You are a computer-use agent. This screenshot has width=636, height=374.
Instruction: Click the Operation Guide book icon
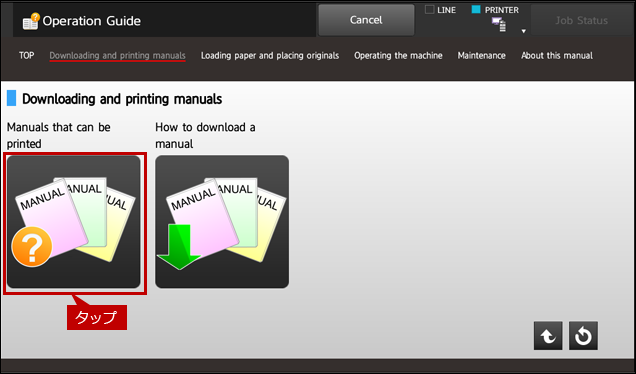[31, 21]
